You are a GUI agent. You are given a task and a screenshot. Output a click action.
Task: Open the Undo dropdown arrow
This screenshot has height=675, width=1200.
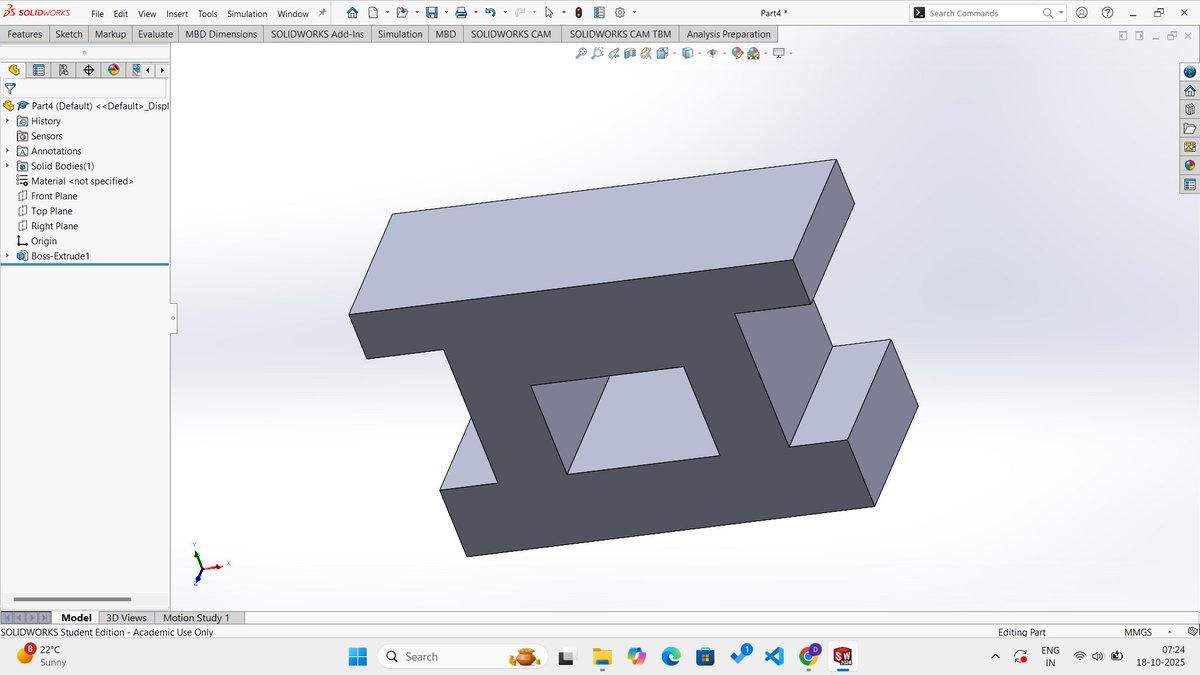click(505, 13)
